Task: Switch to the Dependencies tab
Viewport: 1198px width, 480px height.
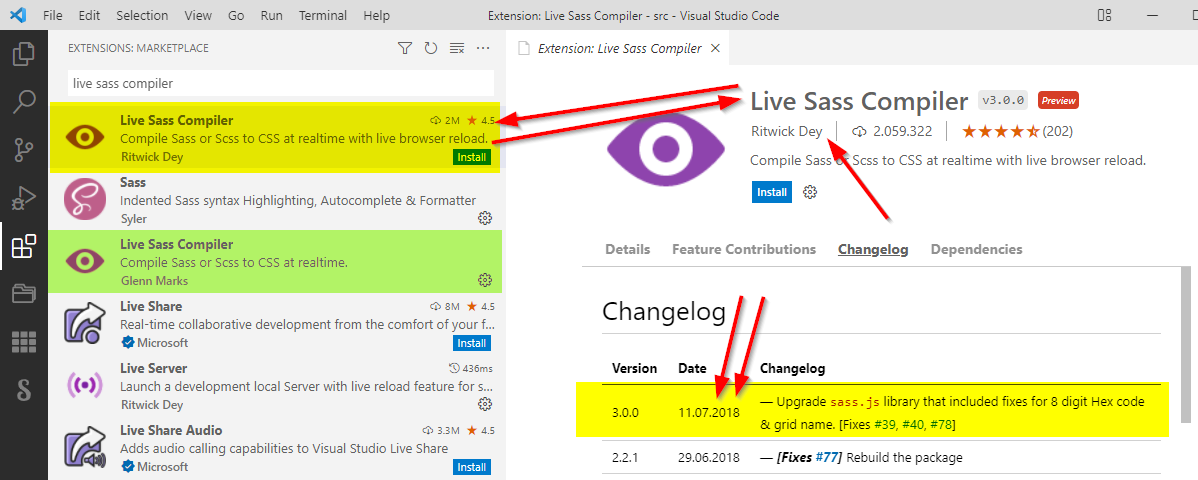Action: tap(976, 249)
